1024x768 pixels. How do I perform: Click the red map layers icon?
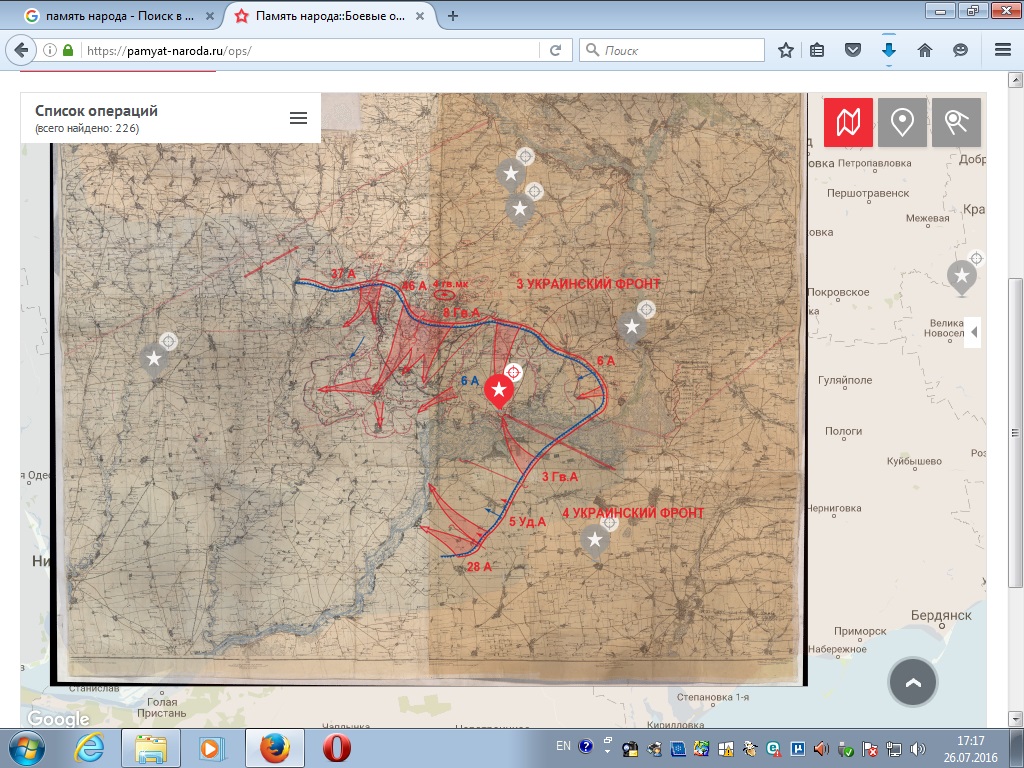[x=848, y=123]
